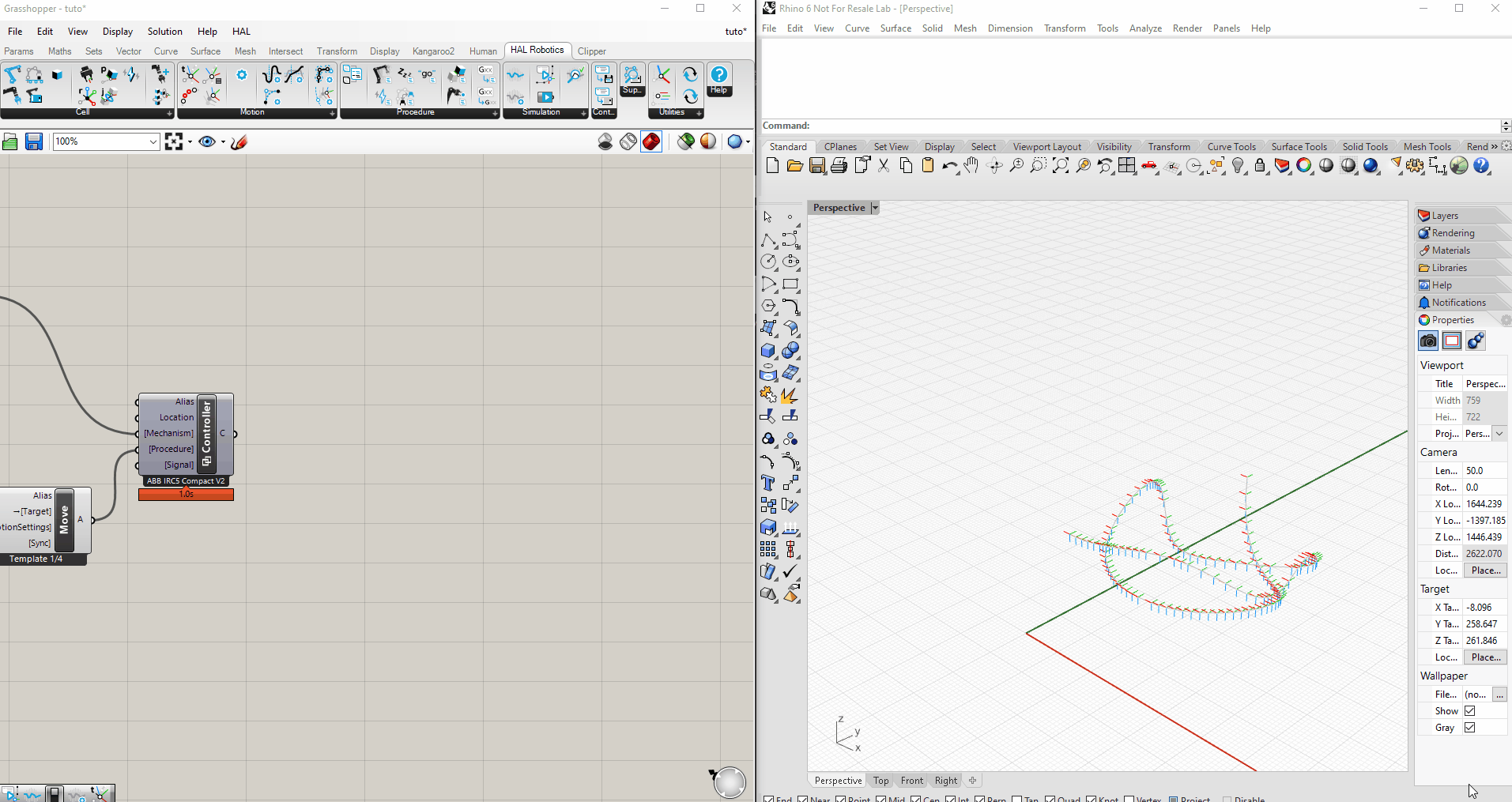This screenshot has width=1512, height=802.
Task: Toggle the Near osnap checkbox
Action: [802, 799]
